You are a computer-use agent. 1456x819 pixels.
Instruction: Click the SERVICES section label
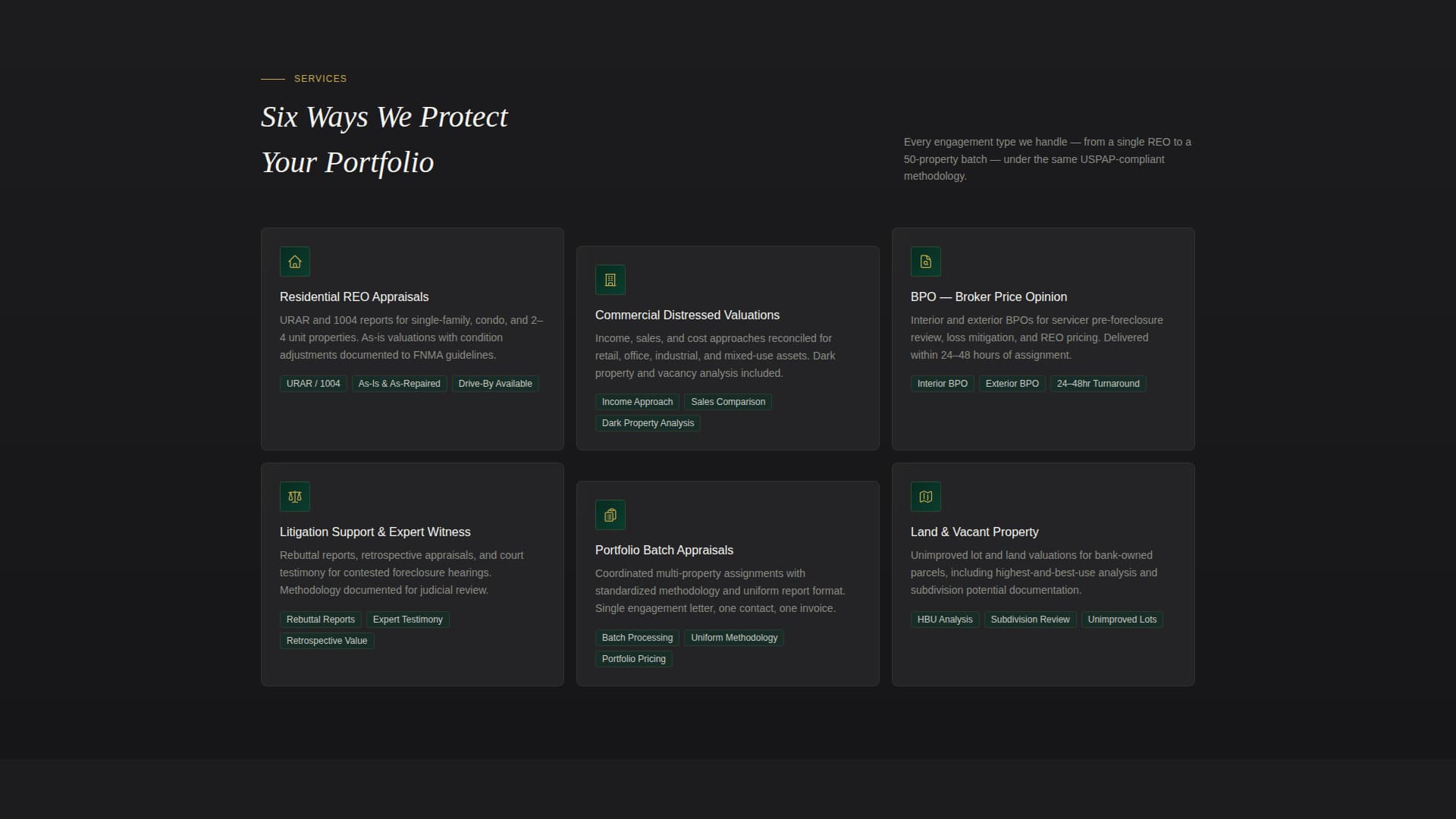[319, 78]
